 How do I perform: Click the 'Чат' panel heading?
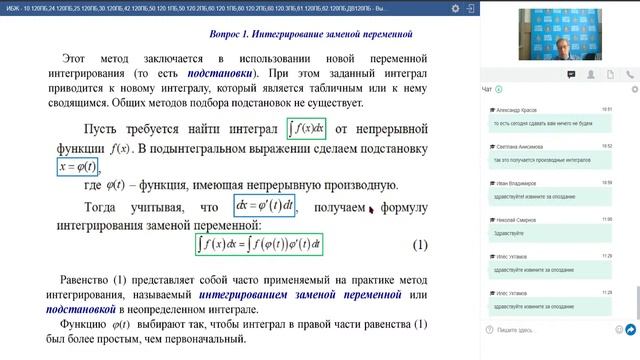tap(487, 89)
